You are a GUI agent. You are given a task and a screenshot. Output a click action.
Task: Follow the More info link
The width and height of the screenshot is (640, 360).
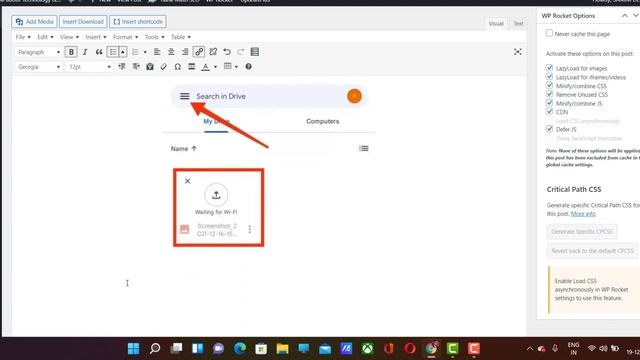pos(583,214)
